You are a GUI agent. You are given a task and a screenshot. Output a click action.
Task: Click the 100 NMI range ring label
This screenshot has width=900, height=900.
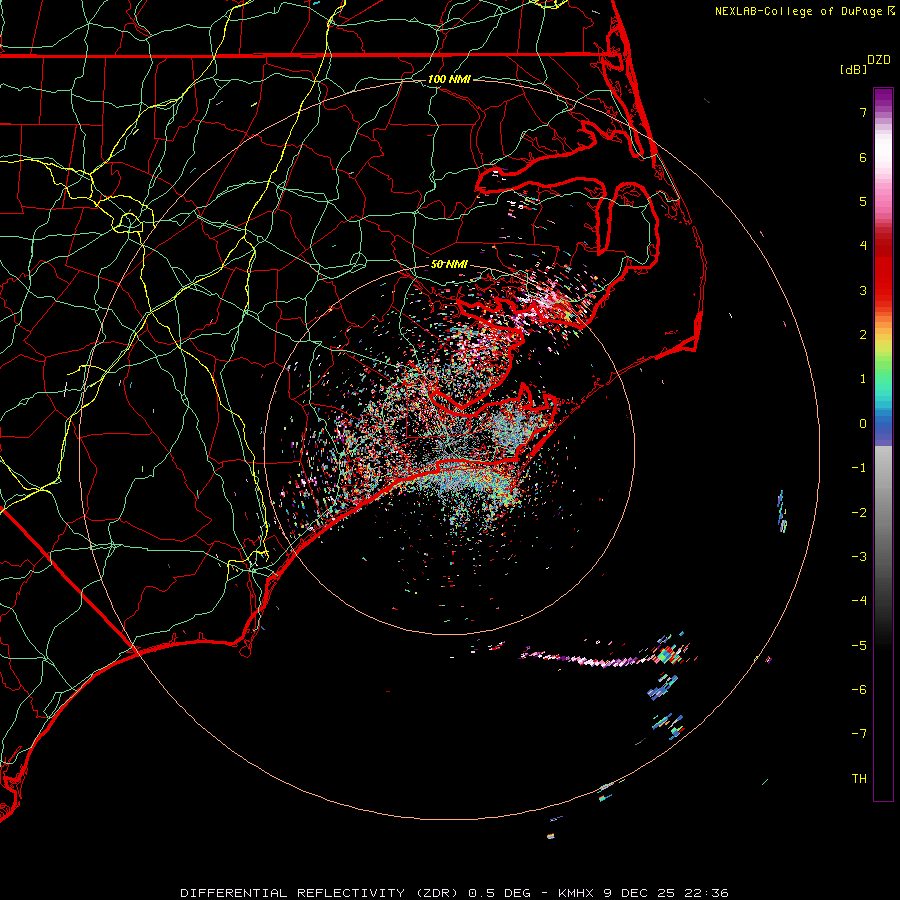[x=449, y=79]
